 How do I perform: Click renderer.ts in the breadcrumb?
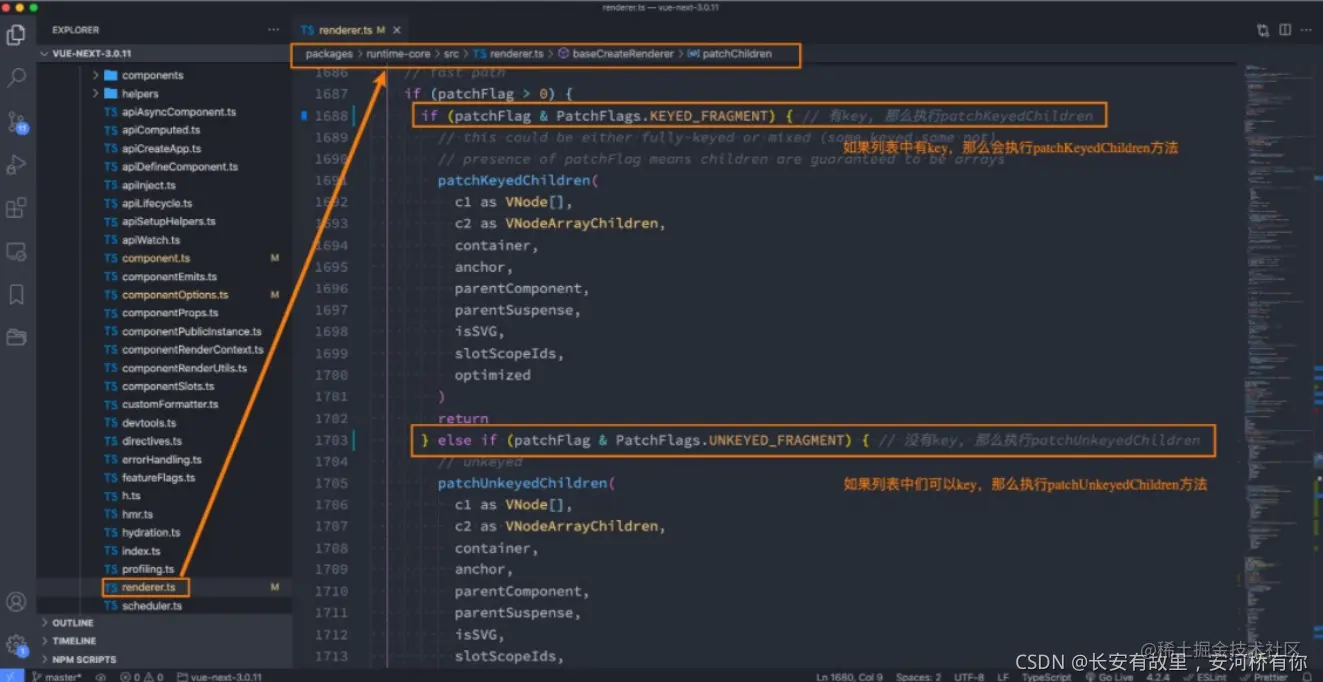click(509, 54)
